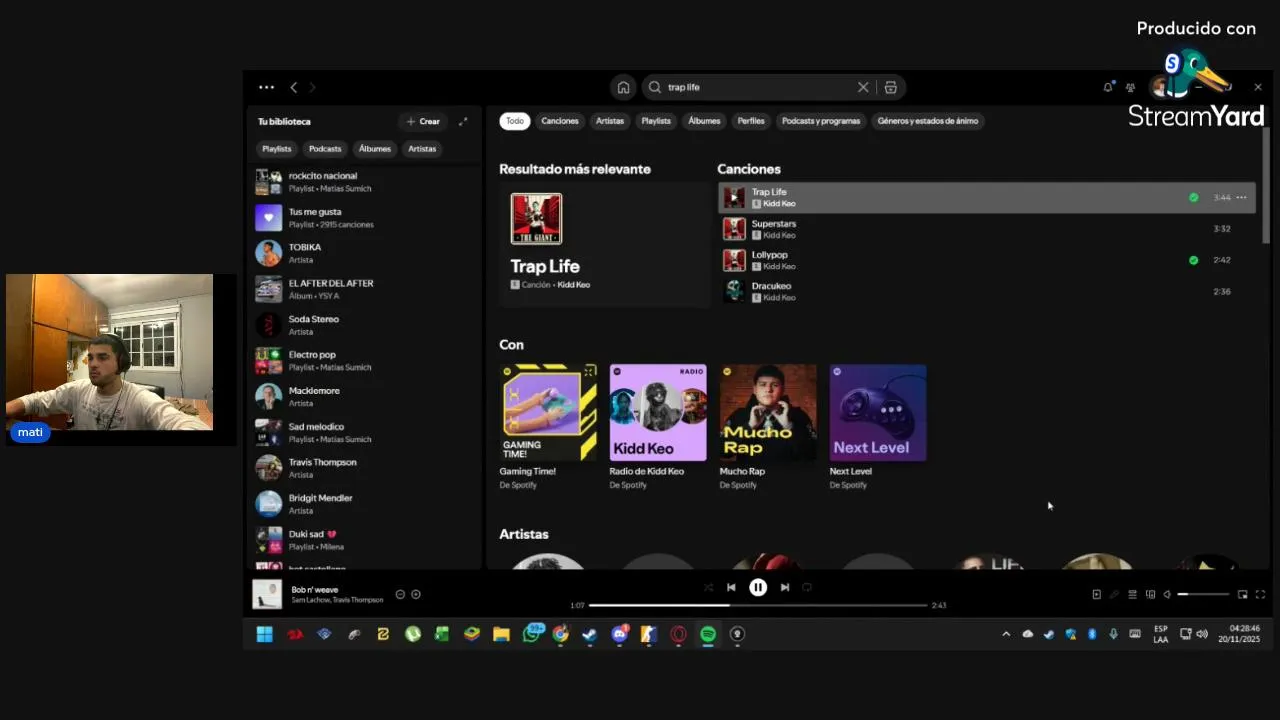The image size is (1280, 720).
Task: Adjust the volume slider
Action: [x=1203, y=594]
